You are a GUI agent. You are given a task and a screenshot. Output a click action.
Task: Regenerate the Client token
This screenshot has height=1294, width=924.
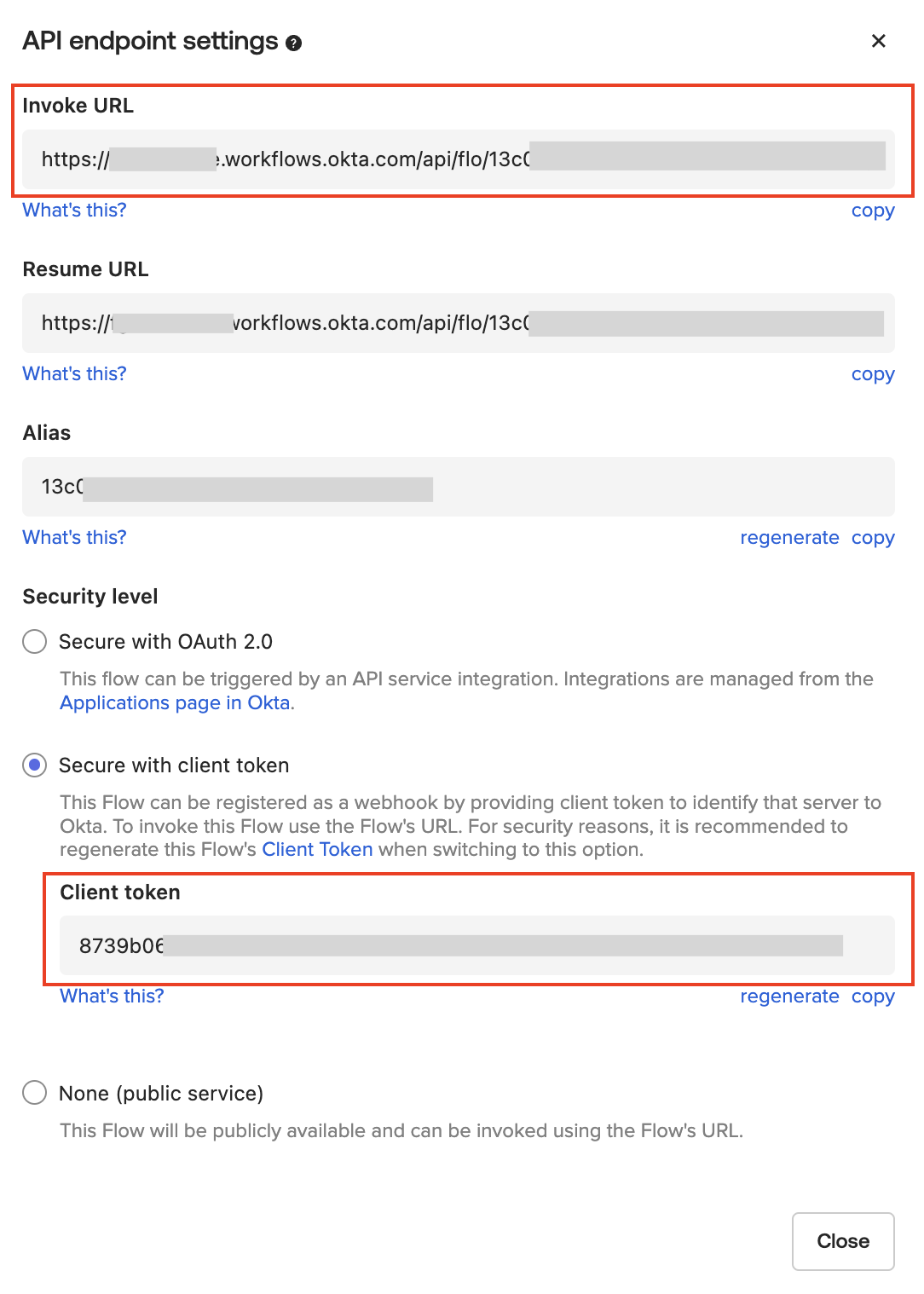pyautogui.click(x=789, y=996)
